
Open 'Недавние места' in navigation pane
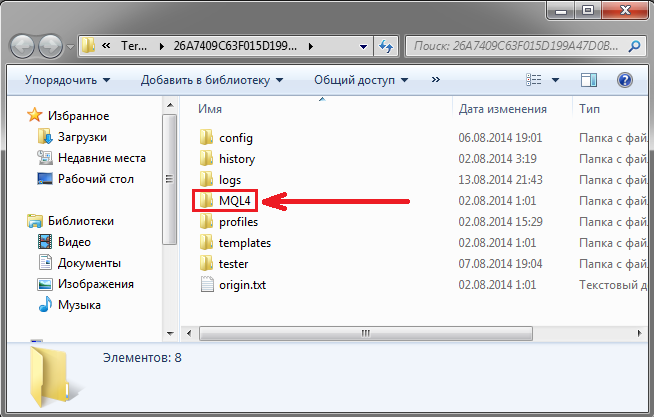click(x=102, y=158)
